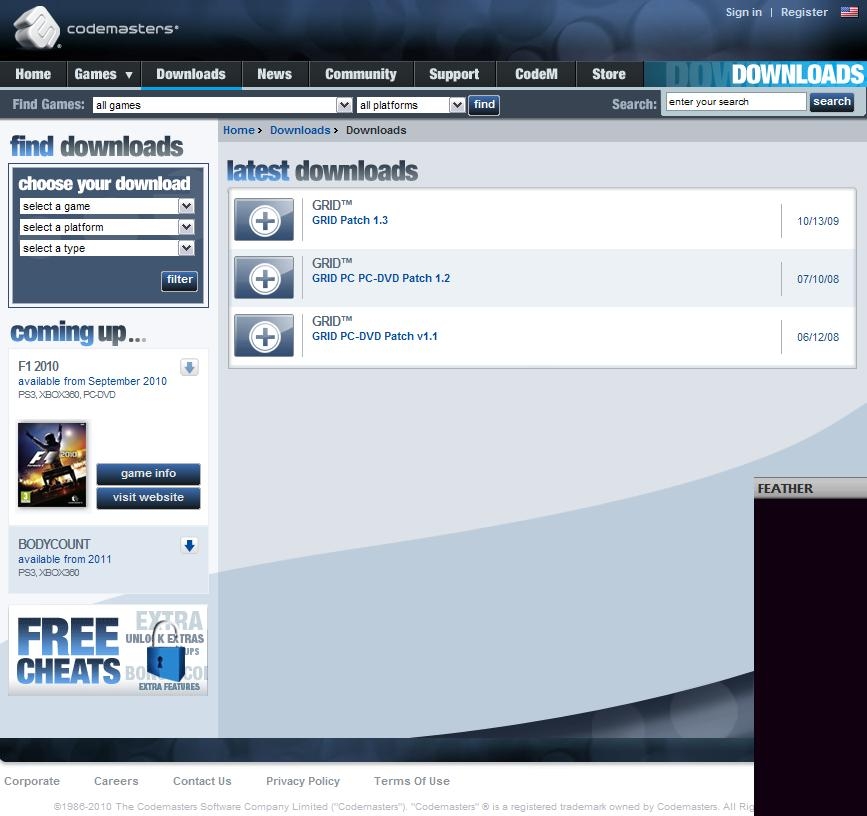Click the search button
This screenshot has width=867, height=816.
coord(832,102)
